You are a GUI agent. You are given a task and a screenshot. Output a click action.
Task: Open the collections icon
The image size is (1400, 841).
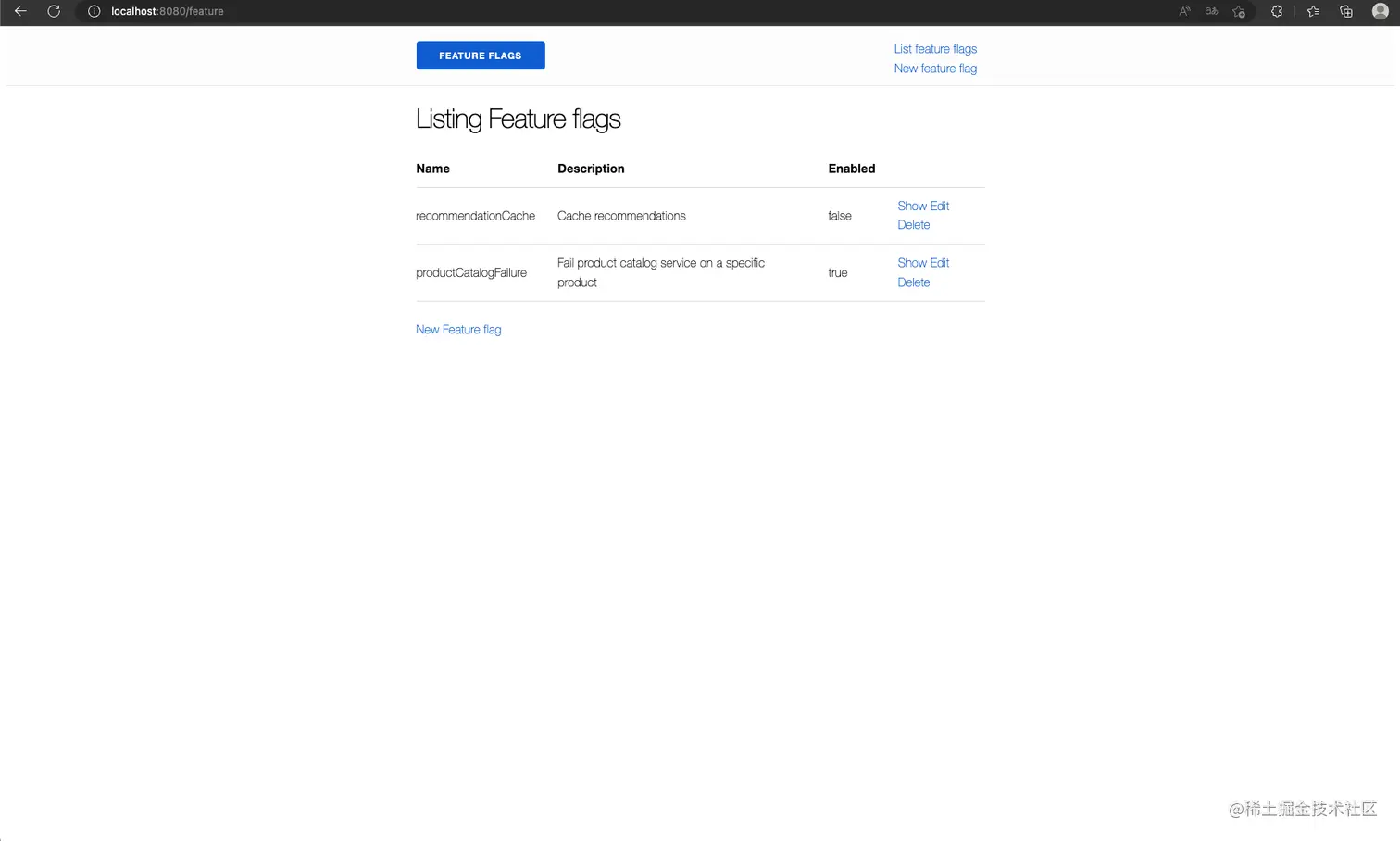click(x=1346, y=11)
